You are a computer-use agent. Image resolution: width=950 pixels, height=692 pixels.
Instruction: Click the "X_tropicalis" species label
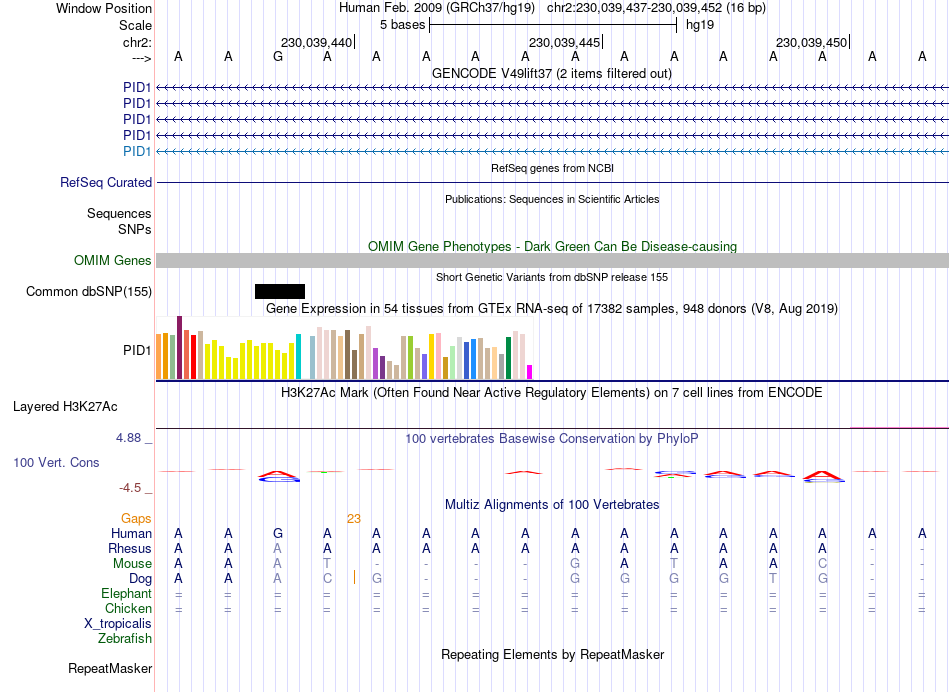point(118,624)
